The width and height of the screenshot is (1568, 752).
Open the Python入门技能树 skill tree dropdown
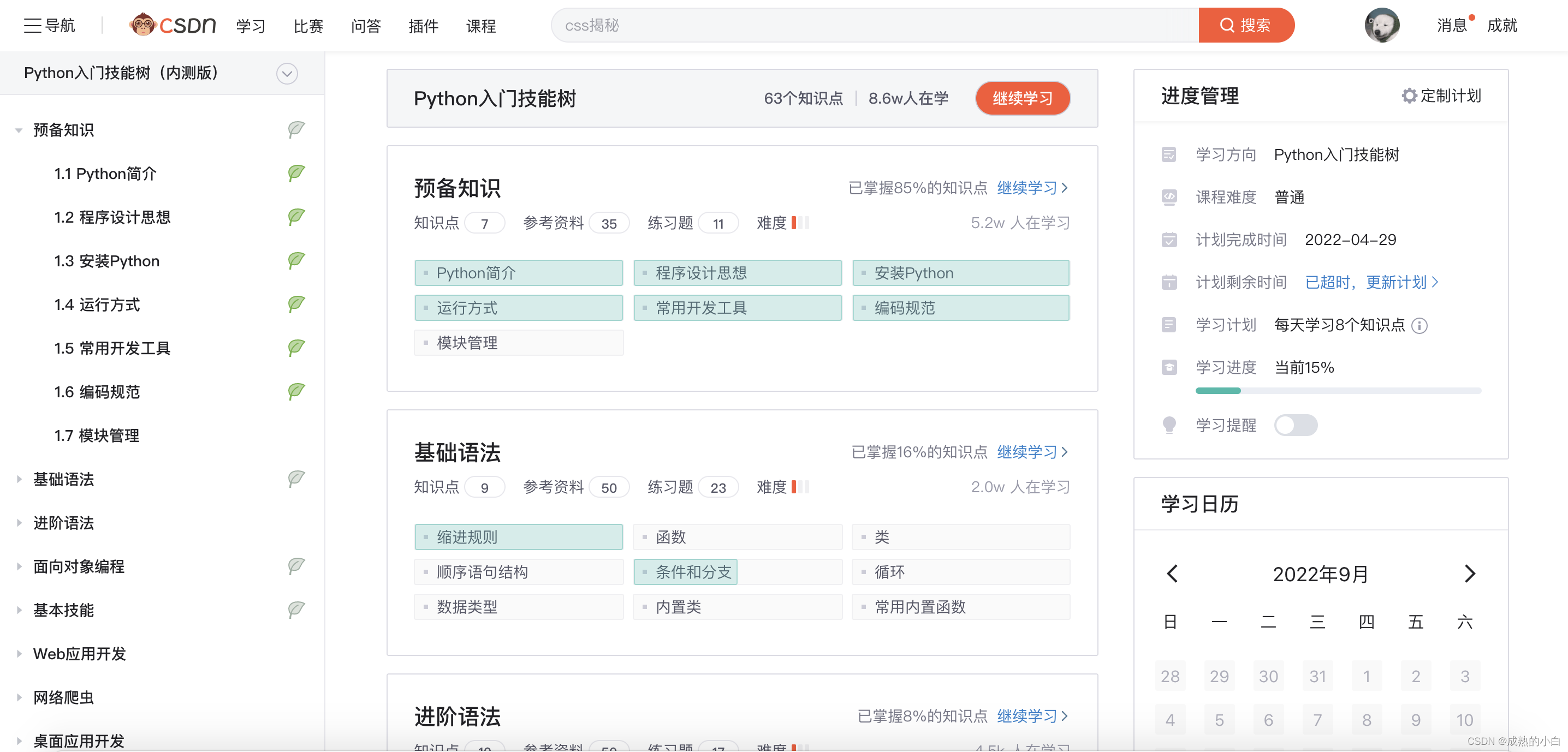287,74
